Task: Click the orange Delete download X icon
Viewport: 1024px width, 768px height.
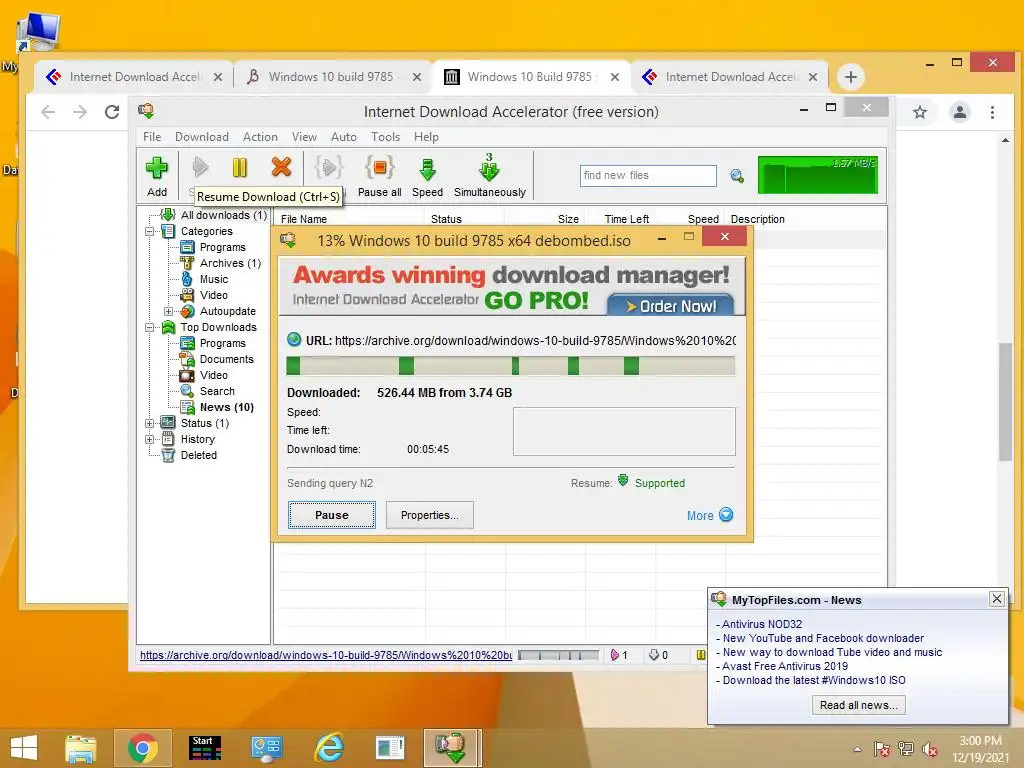Action: tap(281, 167)
